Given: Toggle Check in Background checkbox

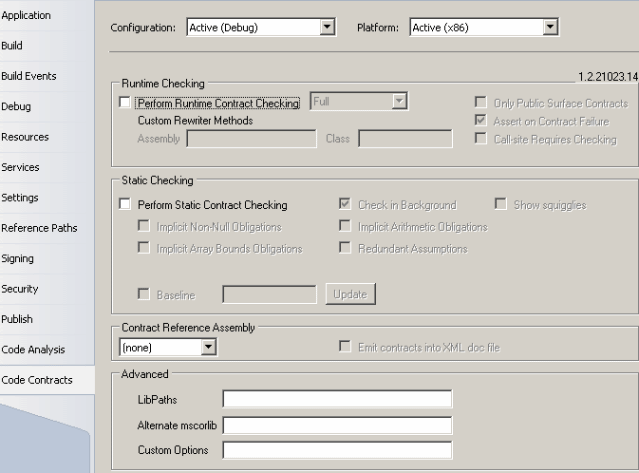Looking at the screenshot, I should [x=346, y=205].
